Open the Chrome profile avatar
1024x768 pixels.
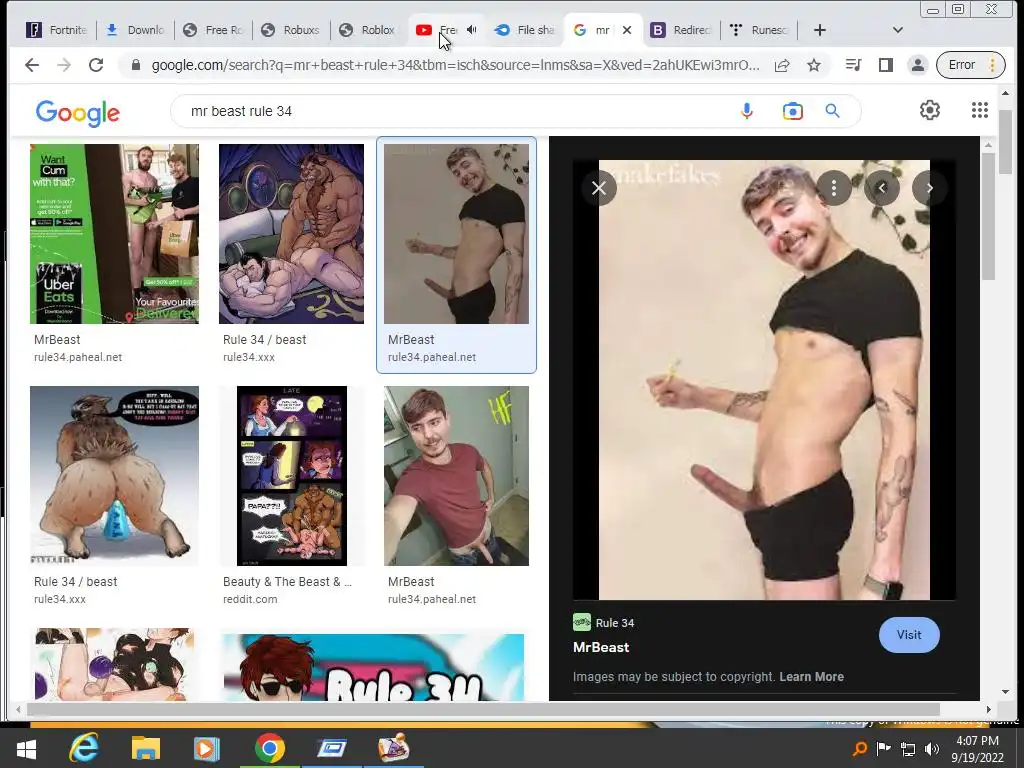pos(918,65)
